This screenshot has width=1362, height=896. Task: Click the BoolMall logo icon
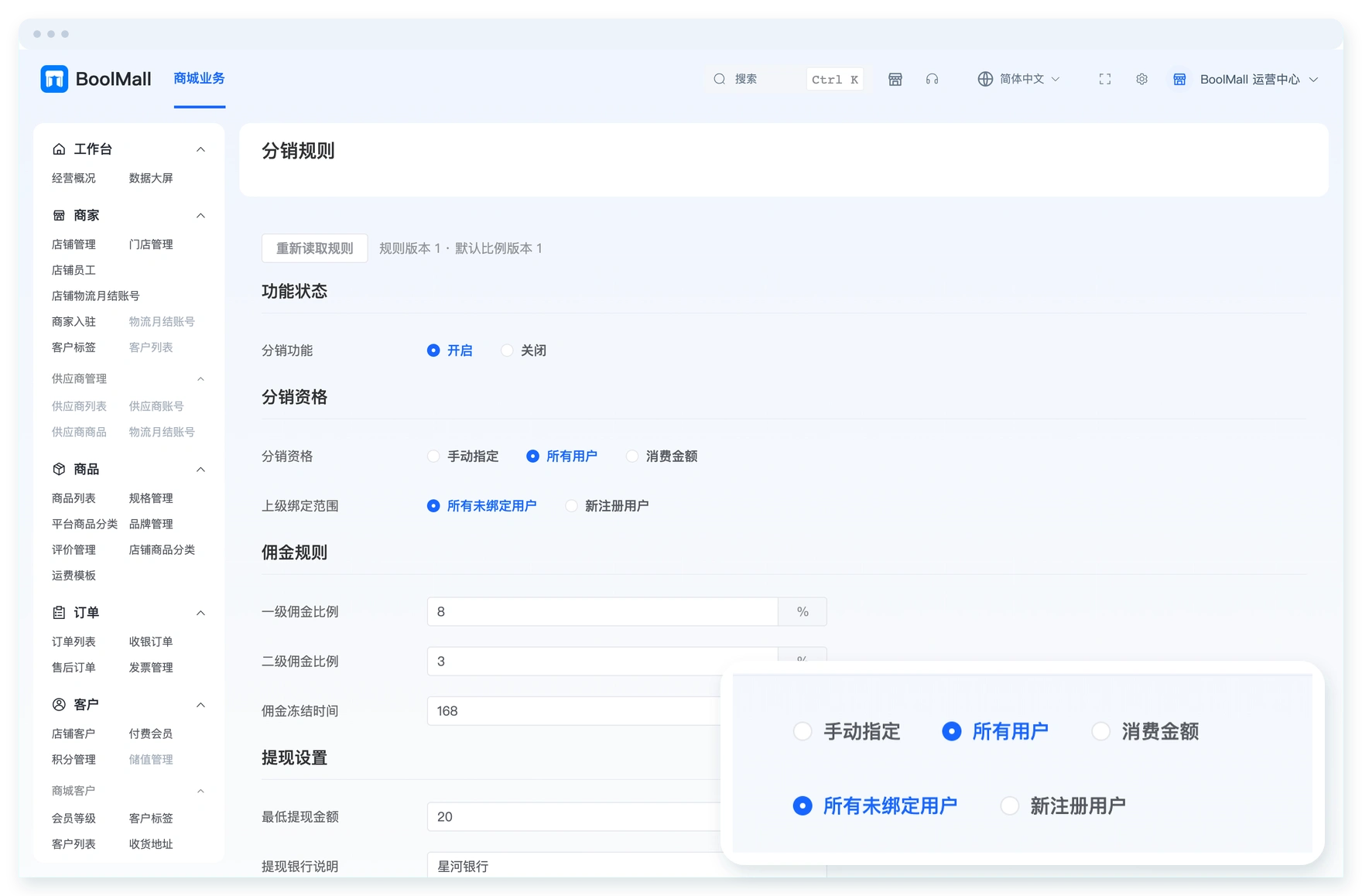click(54, 79)
